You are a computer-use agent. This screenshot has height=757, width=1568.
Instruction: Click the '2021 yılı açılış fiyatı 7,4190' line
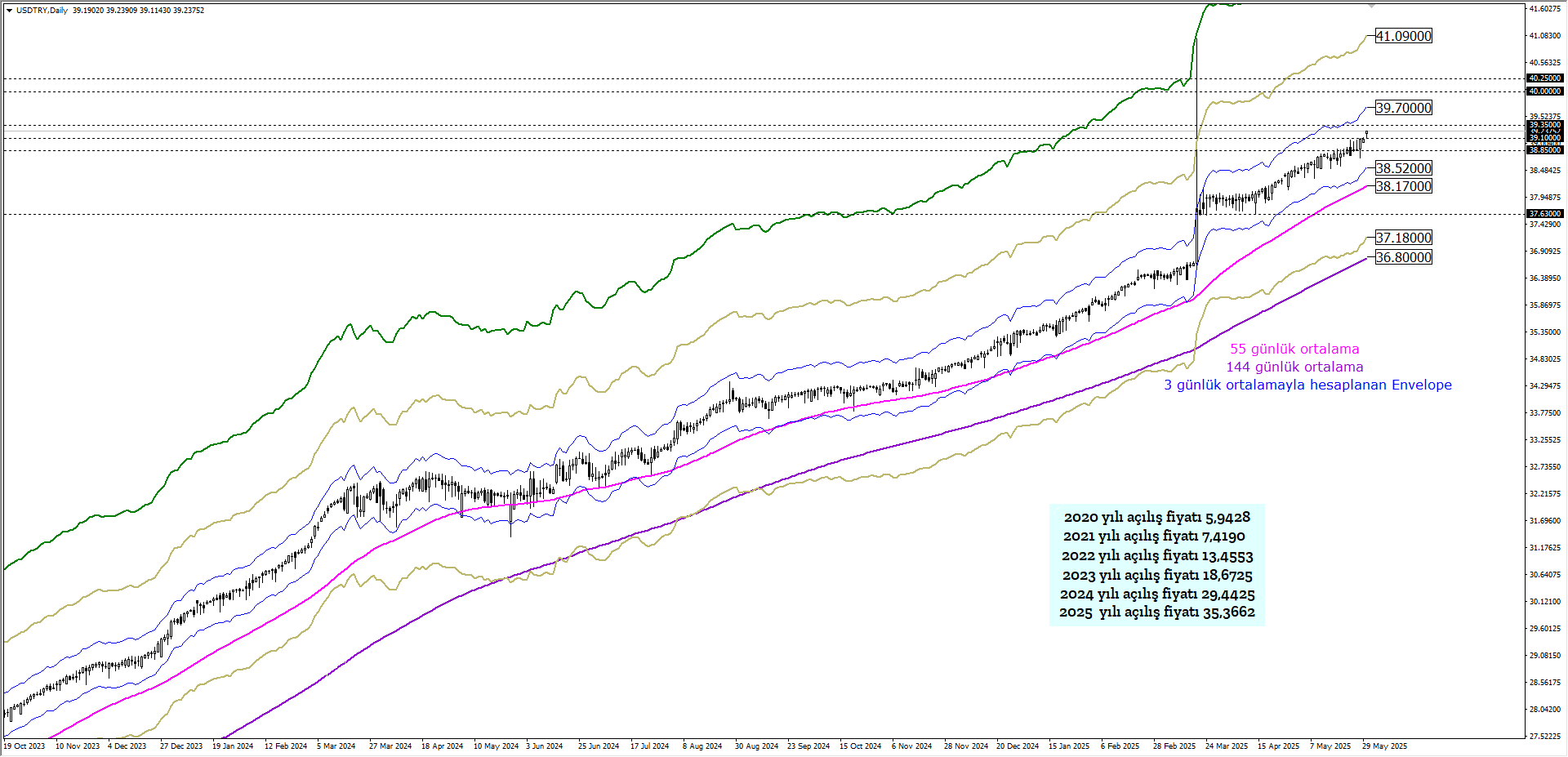pyautogui.click(x=1154, y=537)
